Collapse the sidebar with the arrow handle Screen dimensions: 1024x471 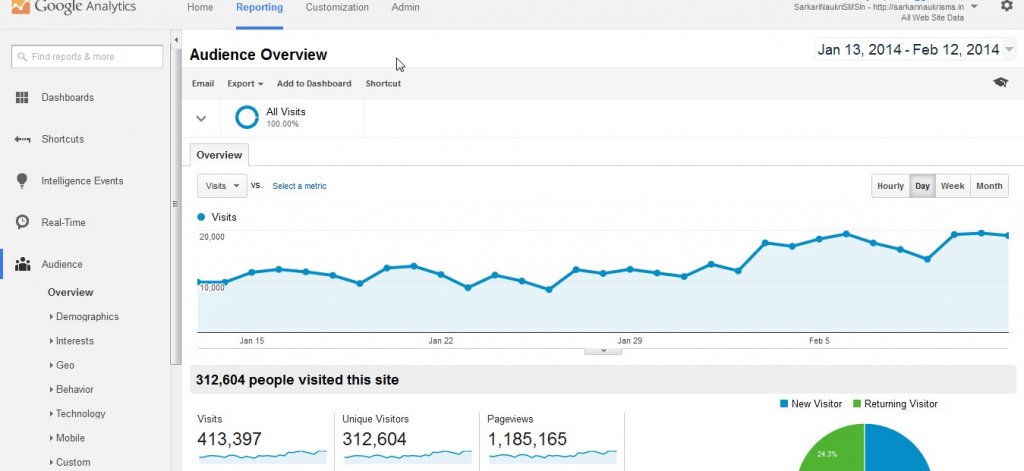[176, 40]
